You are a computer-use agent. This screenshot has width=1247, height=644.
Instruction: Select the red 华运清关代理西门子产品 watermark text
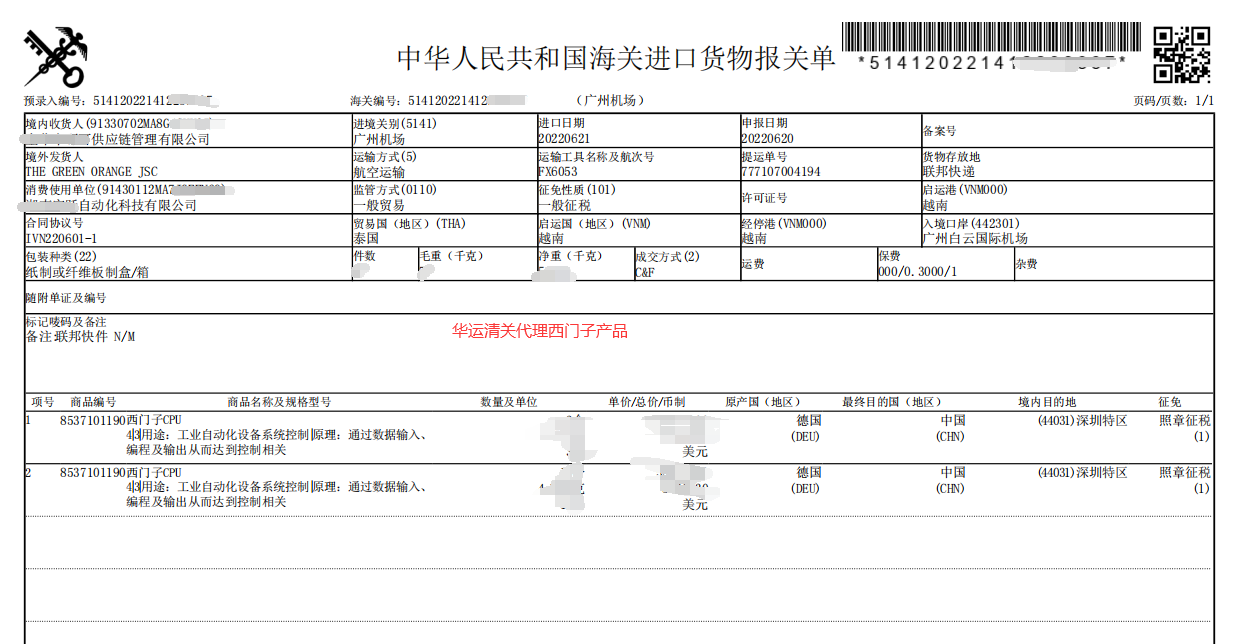click(539, 331)
